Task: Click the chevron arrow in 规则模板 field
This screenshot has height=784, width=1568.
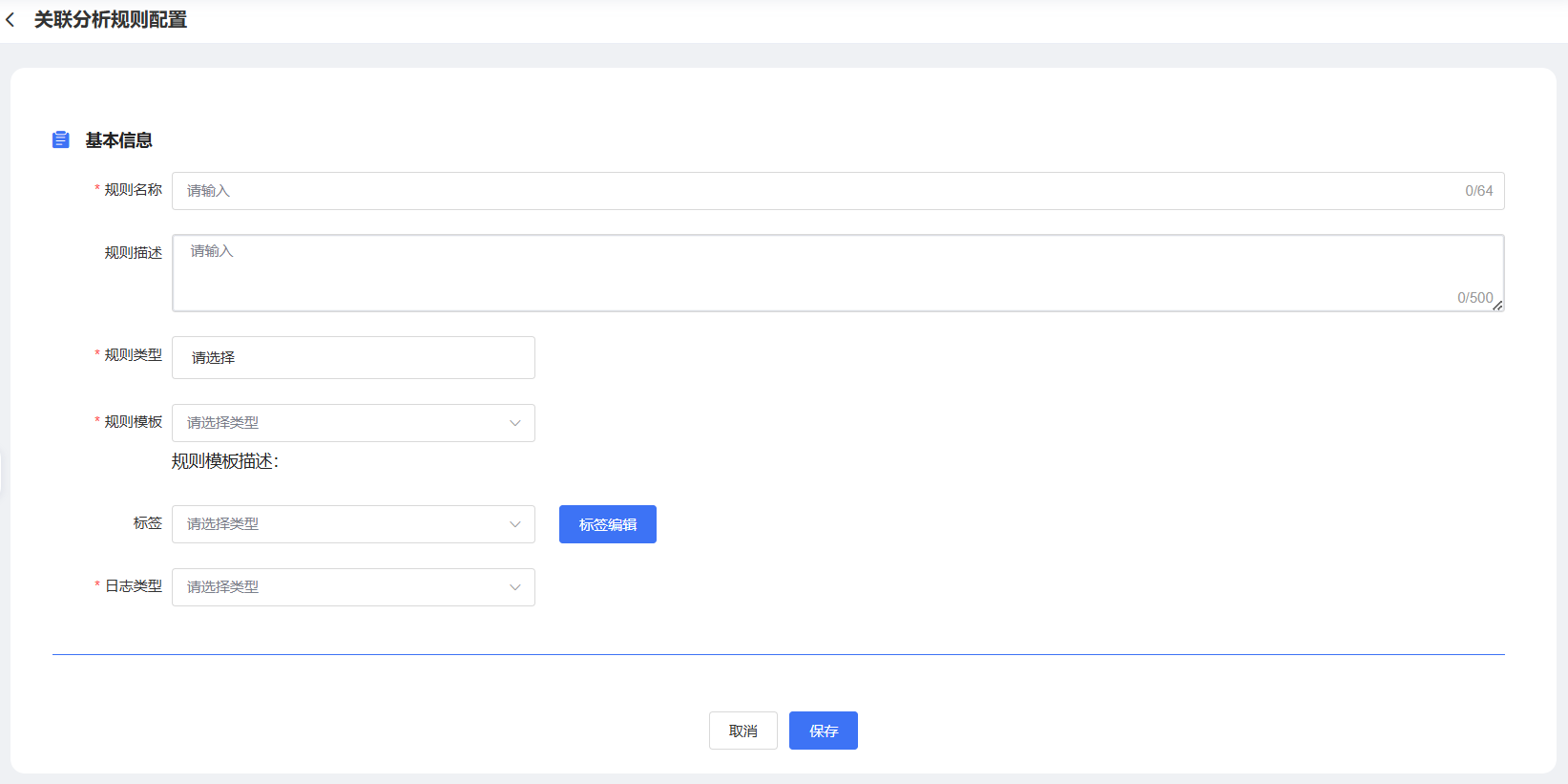Action: (x=515, y=423)
